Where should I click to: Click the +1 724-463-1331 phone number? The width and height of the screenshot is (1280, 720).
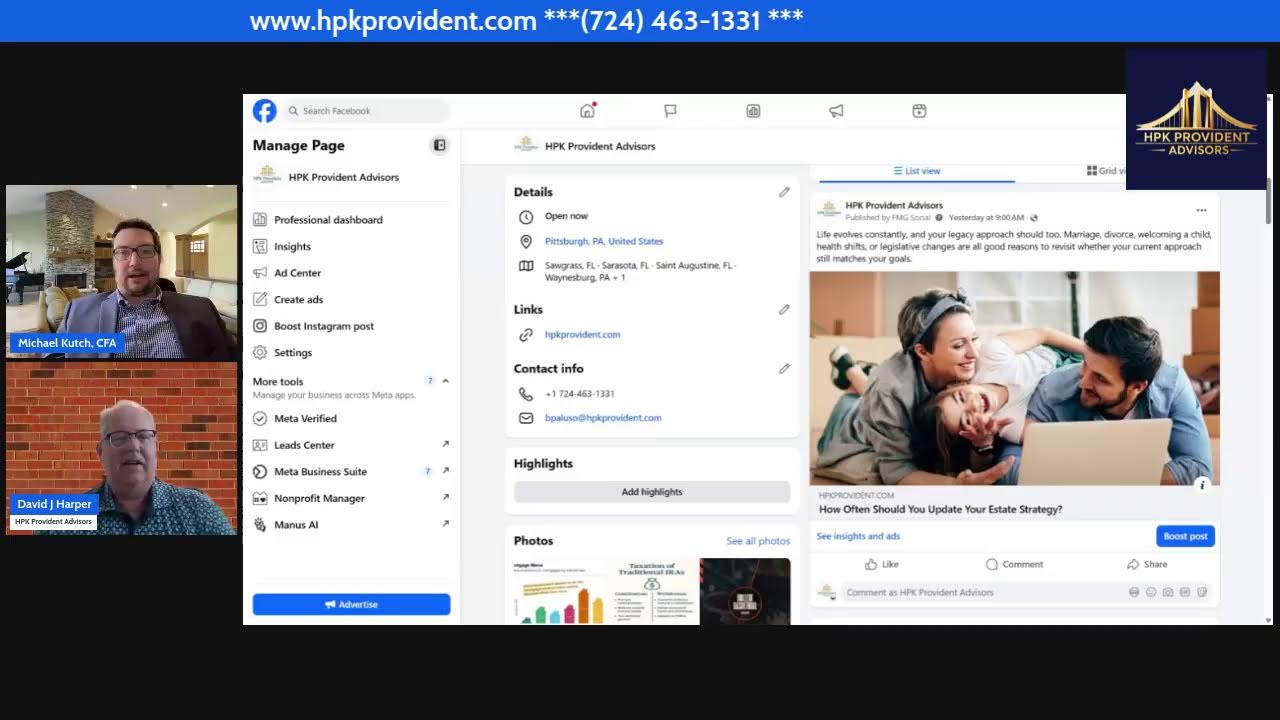pyautogui.click(x=580, y=394)
